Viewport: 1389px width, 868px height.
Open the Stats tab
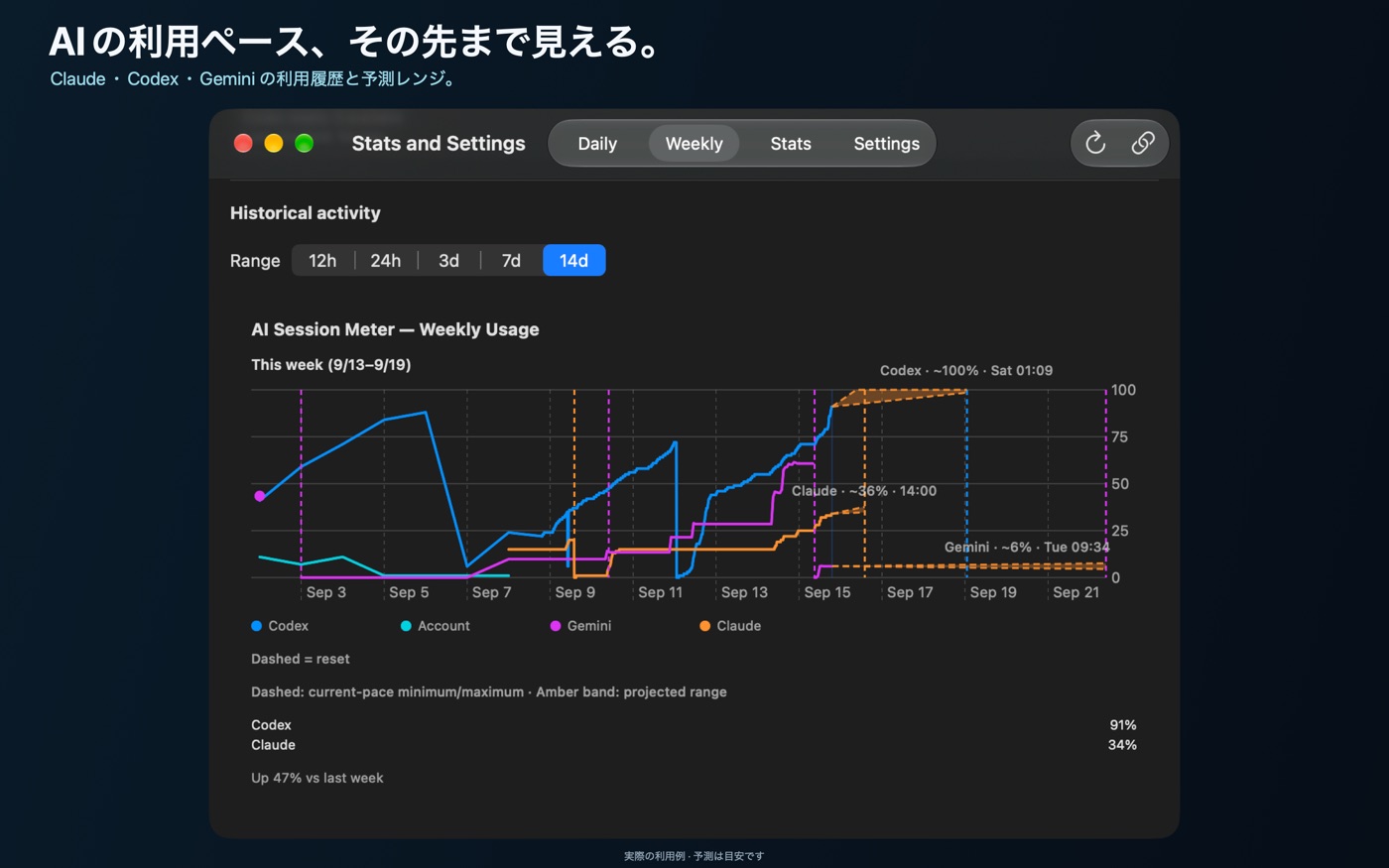coord(791,144)
